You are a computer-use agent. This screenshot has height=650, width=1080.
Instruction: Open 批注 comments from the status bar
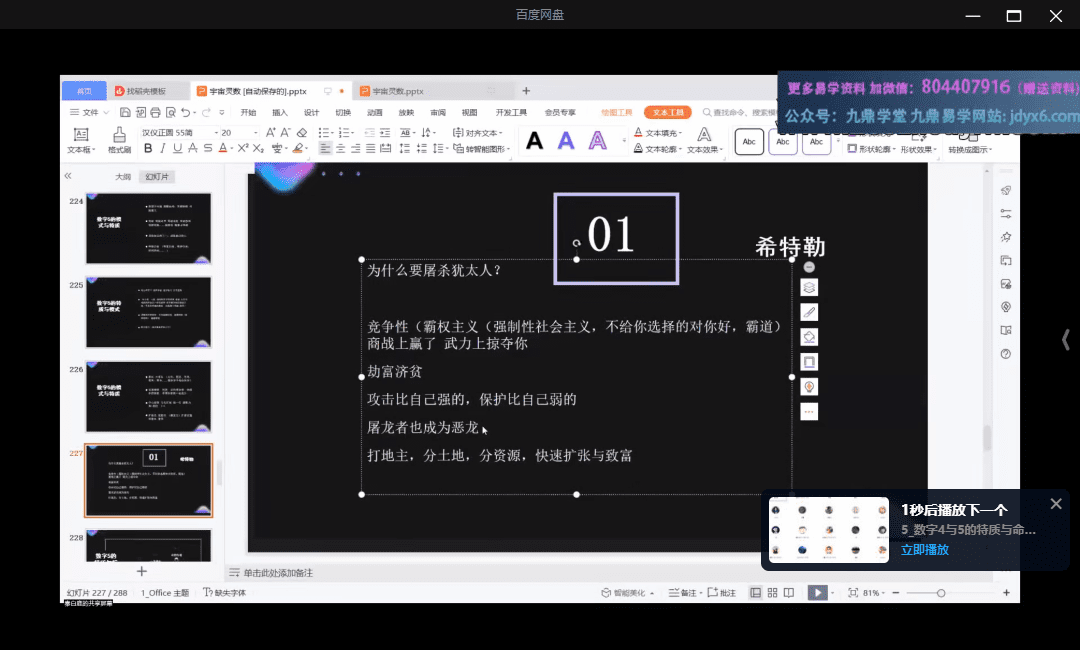(727, 591)
